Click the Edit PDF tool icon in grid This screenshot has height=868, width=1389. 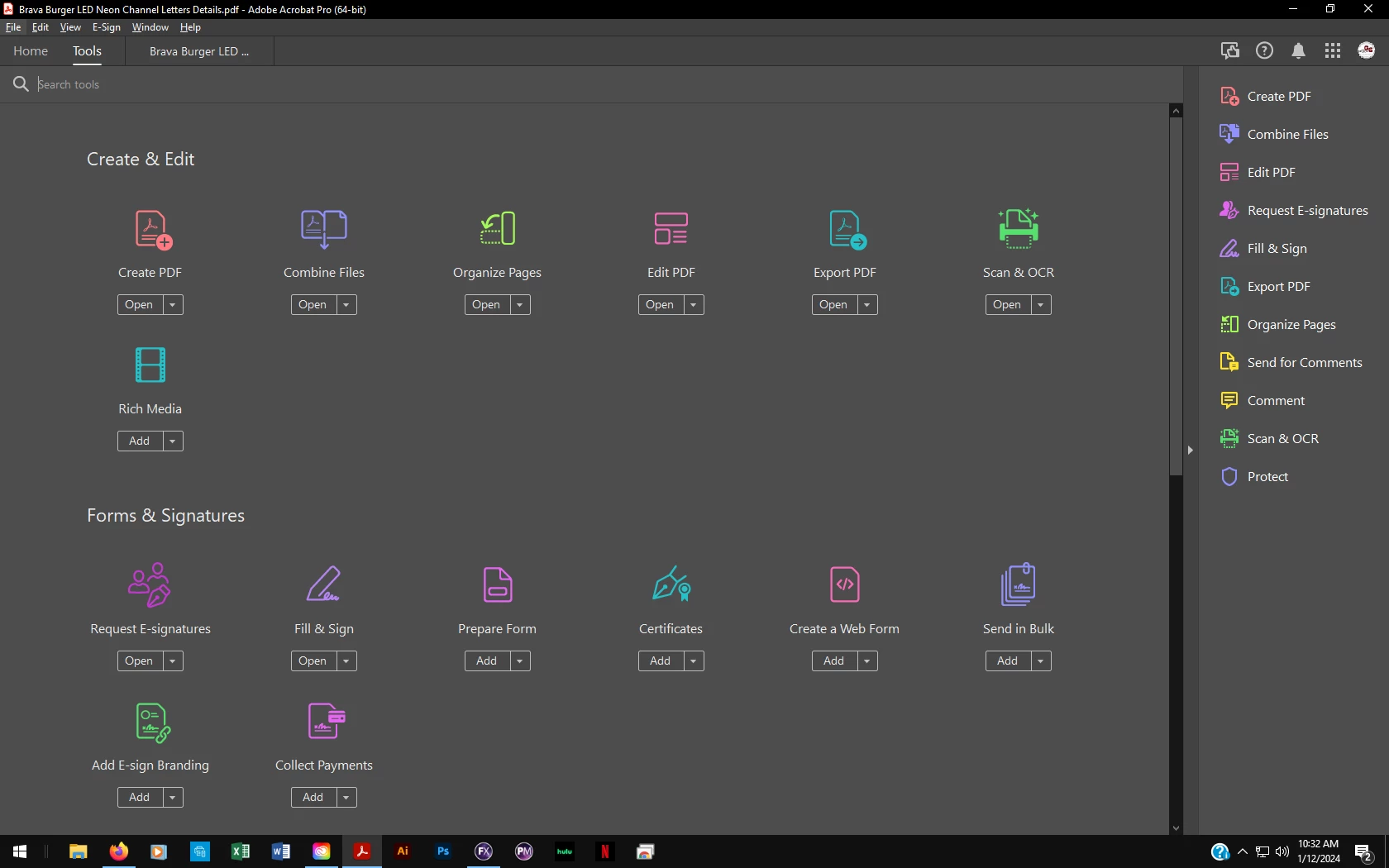tap(671, 229)
